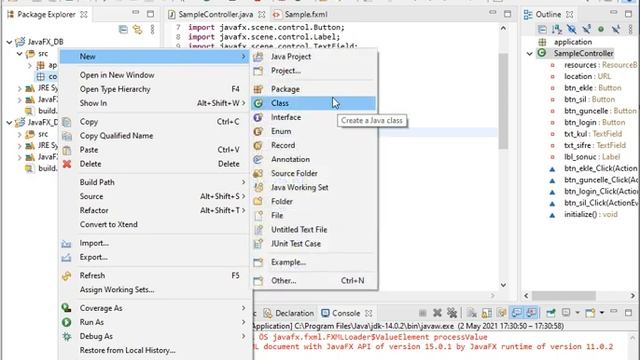This screenshot has width=640, height=360.
Task: Select lbl_sonuc label in Outline
Action: click(593, 157)
